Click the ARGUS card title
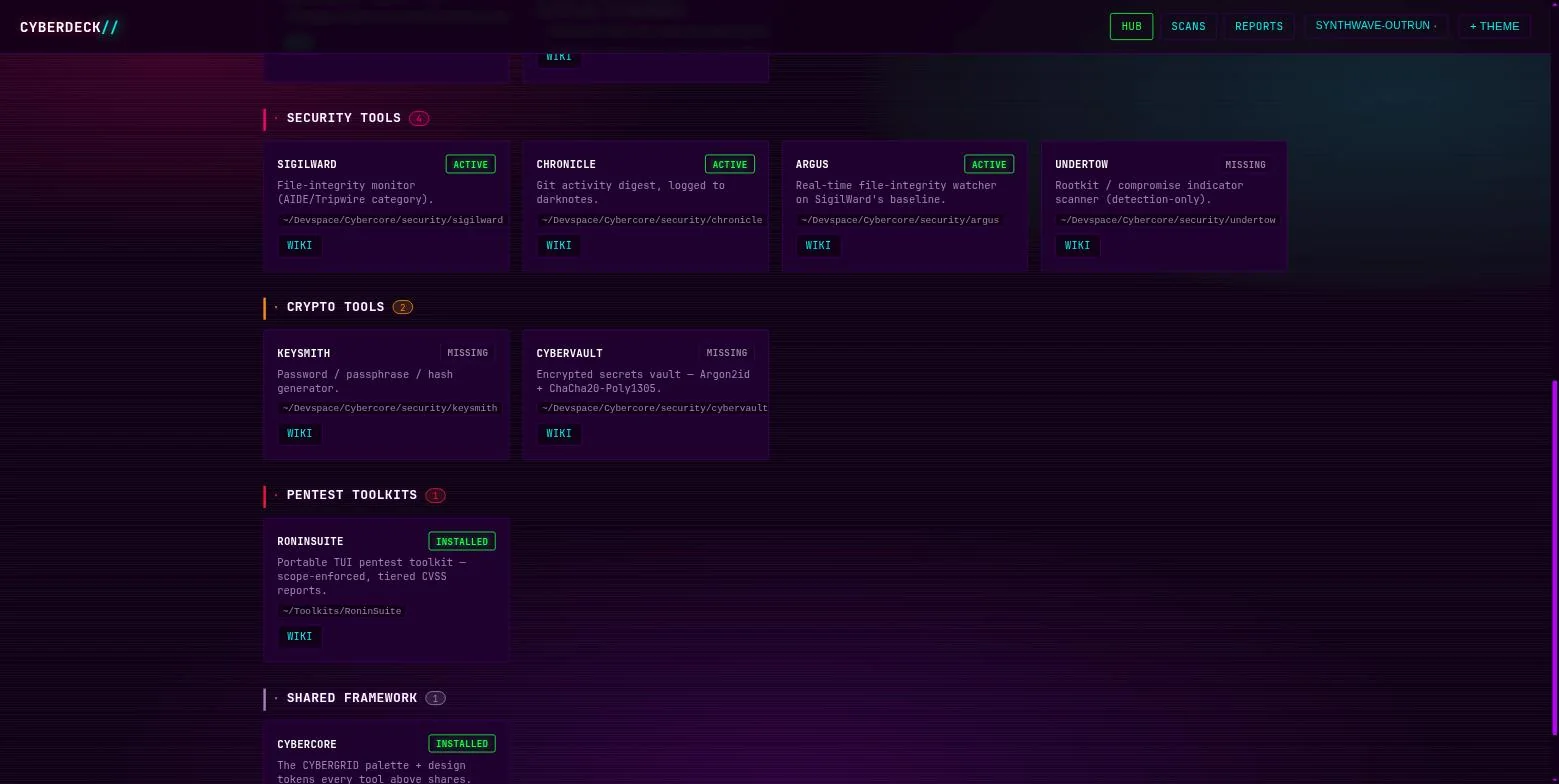The image size is (1559, 784). pos(812,165)
